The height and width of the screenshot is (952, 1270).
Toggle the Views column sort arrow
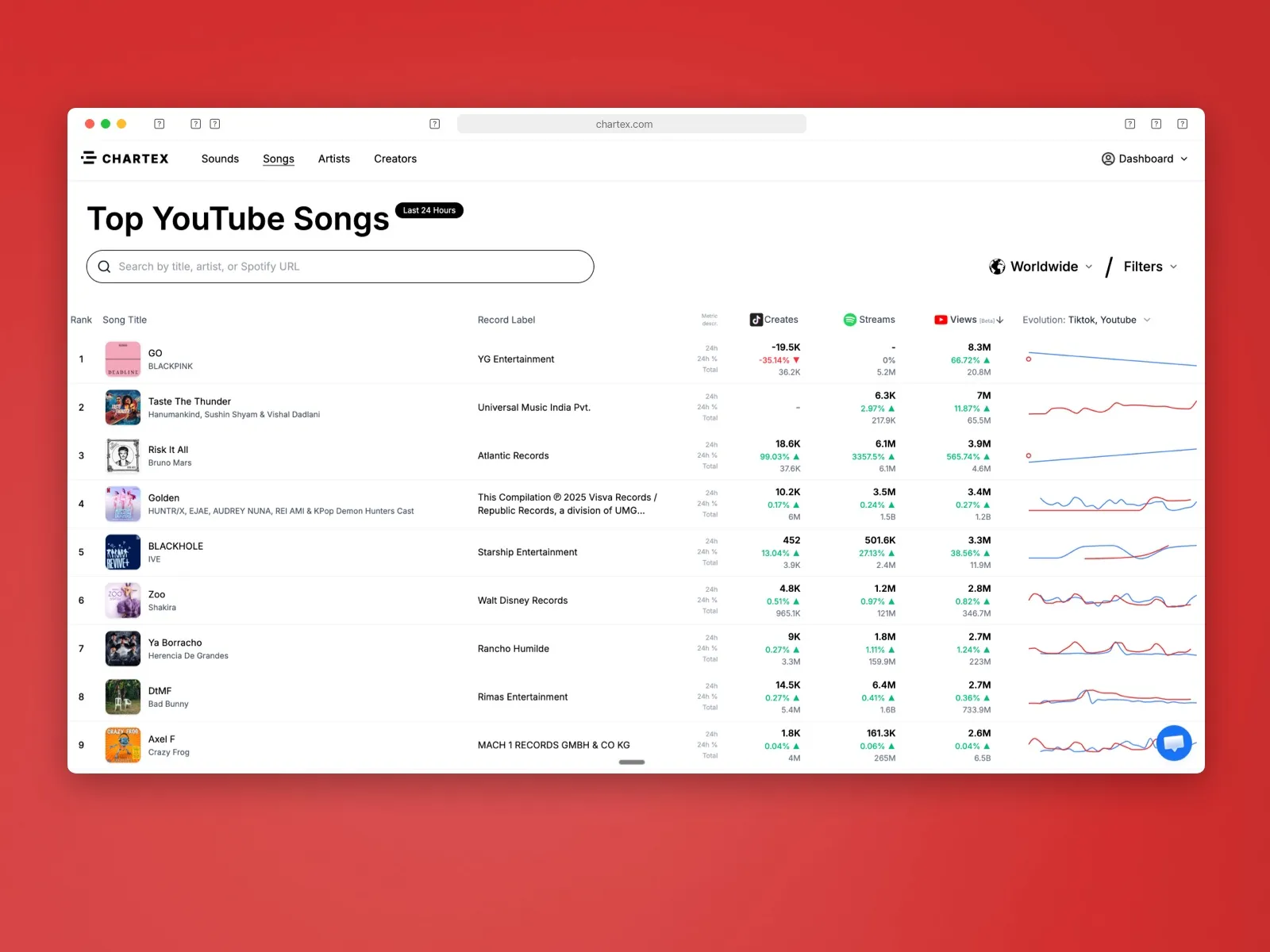click(x=999, y=320)
